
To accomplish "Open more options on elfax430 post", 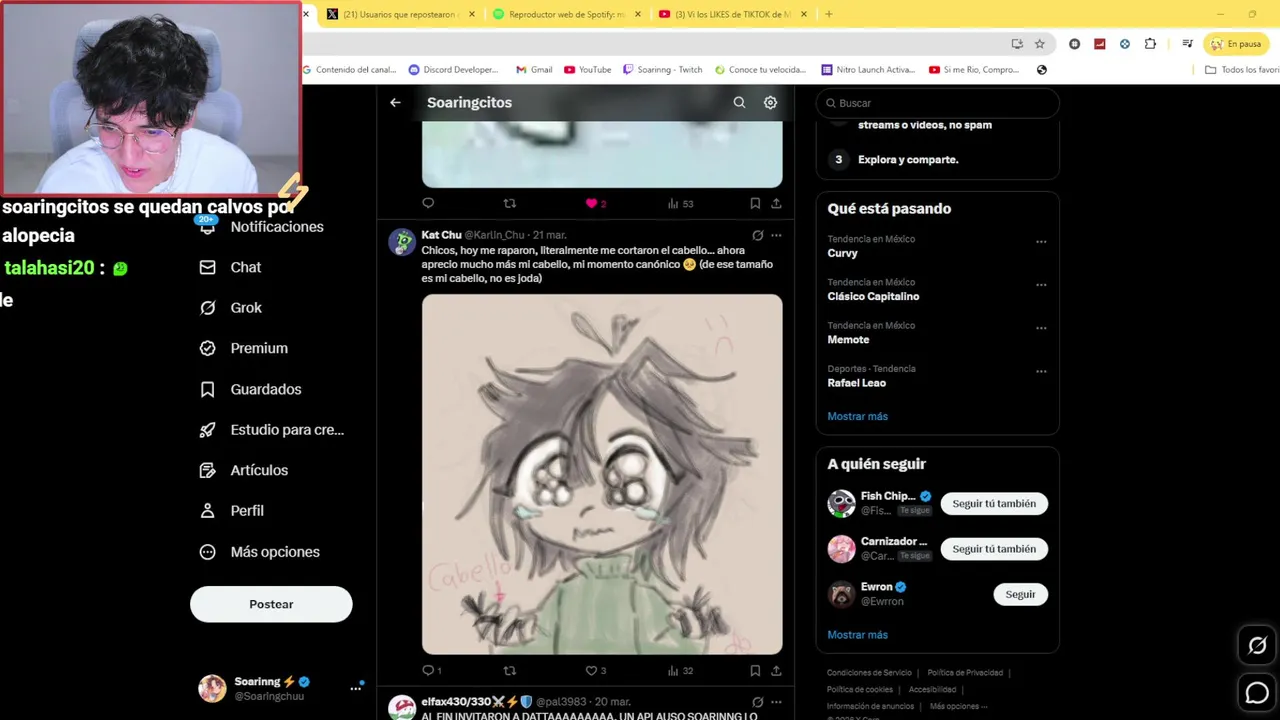I will (776, 702).
